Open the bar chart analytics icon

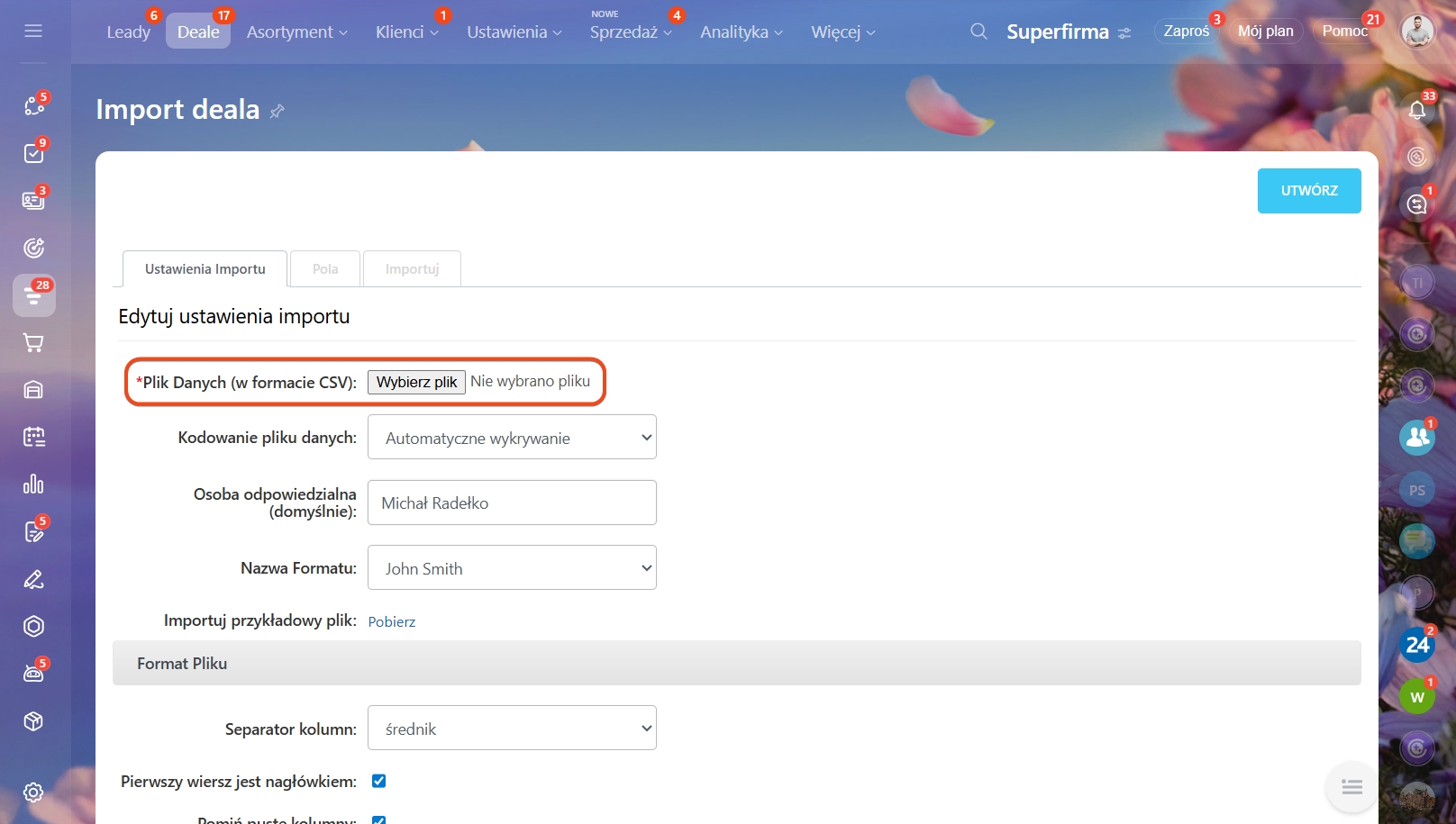[34, 484]
